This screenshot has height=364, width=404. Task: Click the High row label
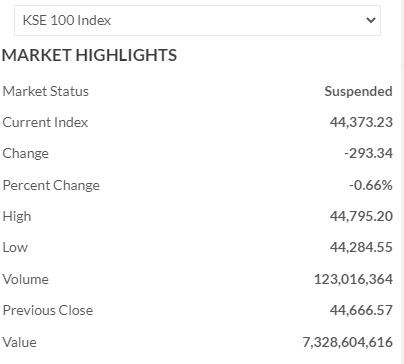[x=17, y=217]
